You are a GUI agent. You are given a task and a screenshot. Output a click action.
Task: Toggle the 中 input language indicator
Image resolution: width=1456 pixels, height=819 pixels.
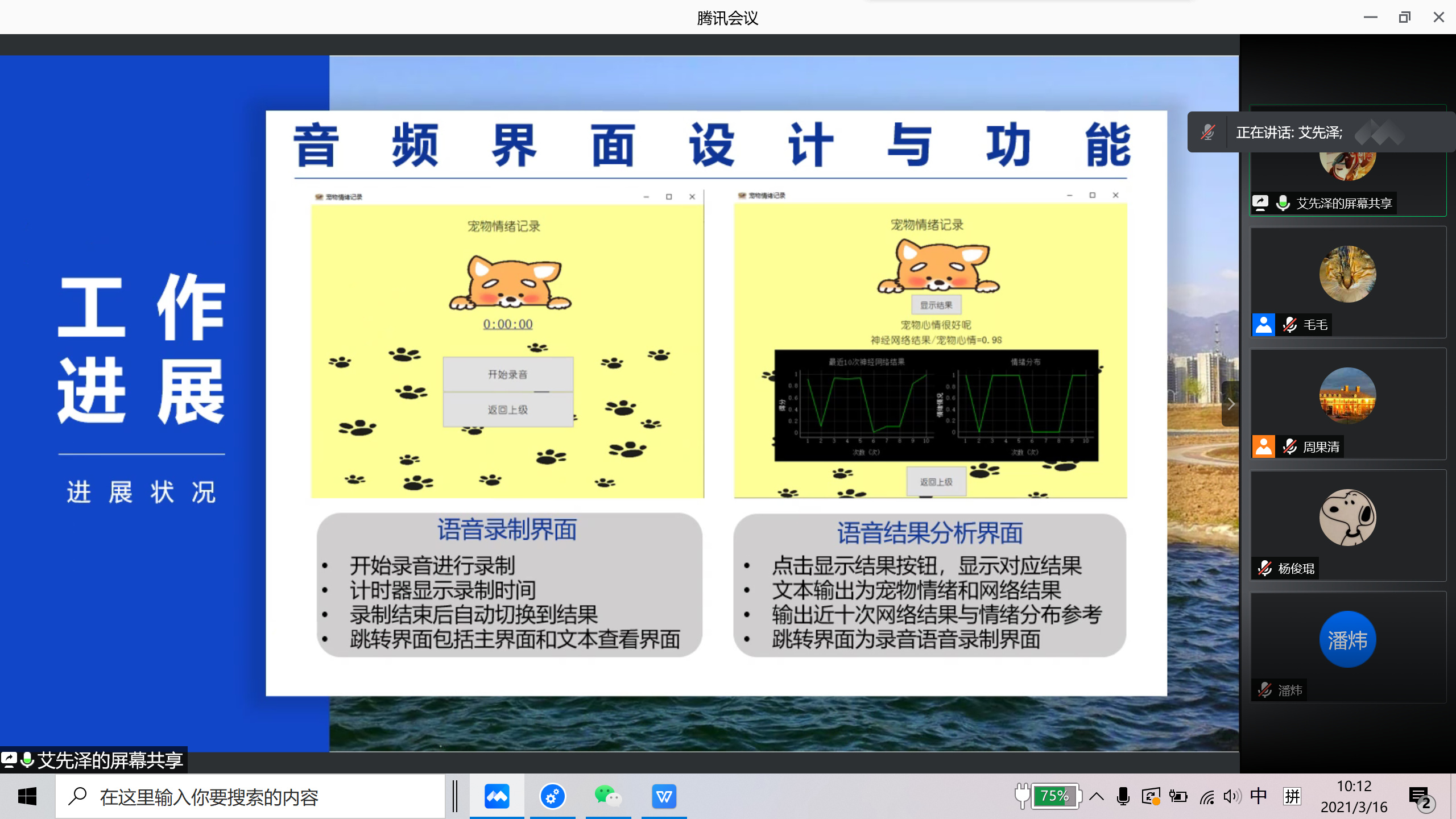[x=1258, y=796]
